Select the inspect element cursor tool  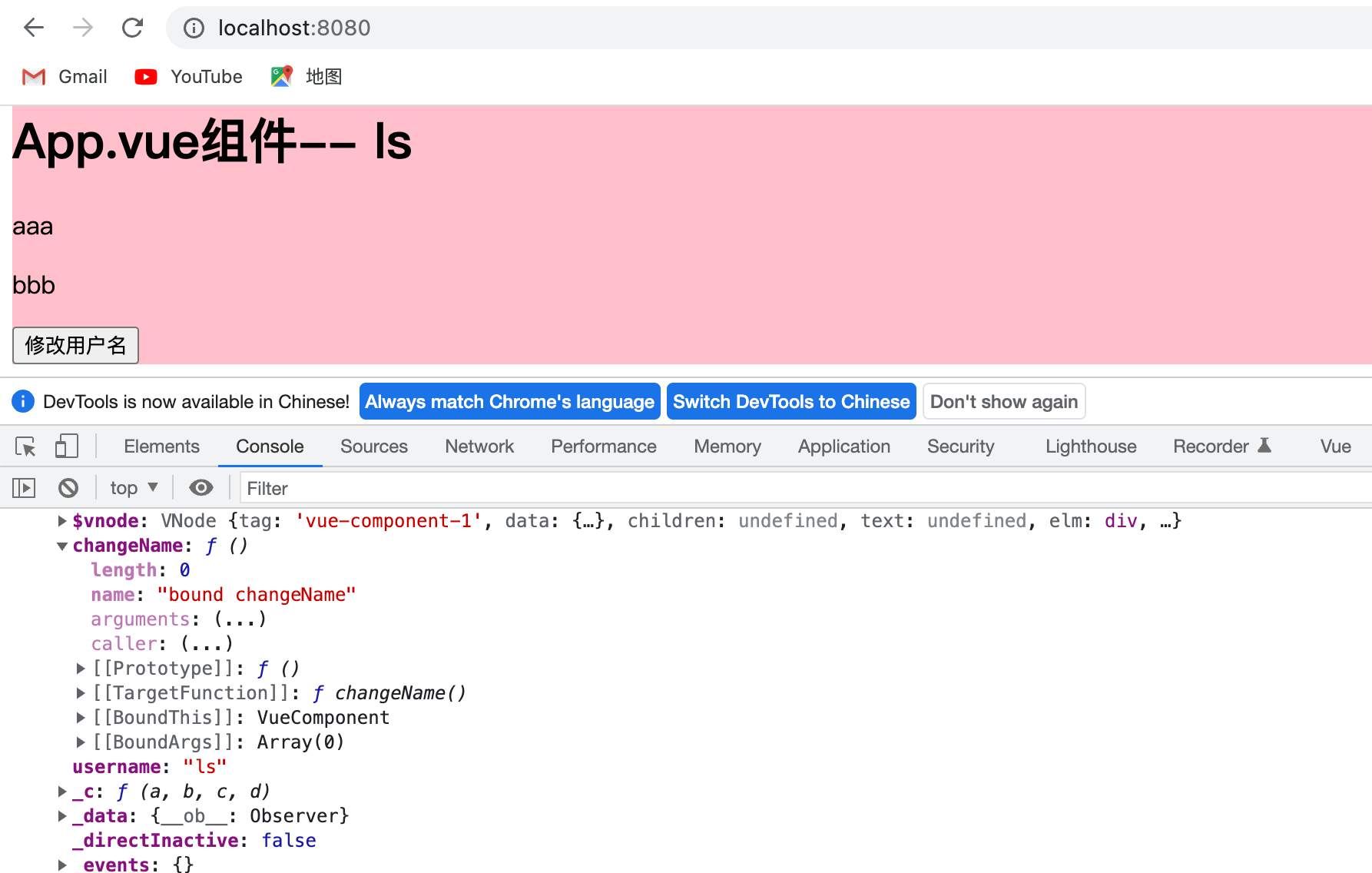(25, 446)
